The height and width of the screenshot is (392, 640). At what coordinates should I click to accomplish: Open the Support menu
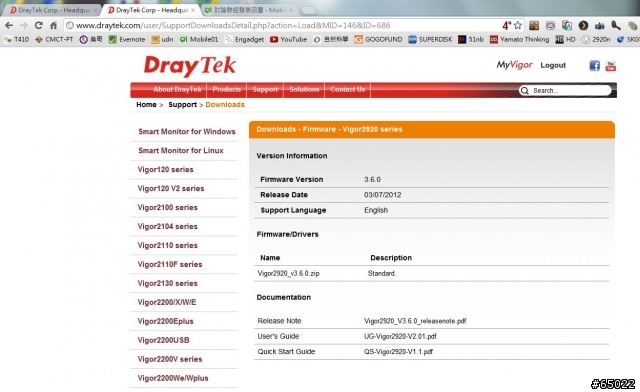[265, 89]
